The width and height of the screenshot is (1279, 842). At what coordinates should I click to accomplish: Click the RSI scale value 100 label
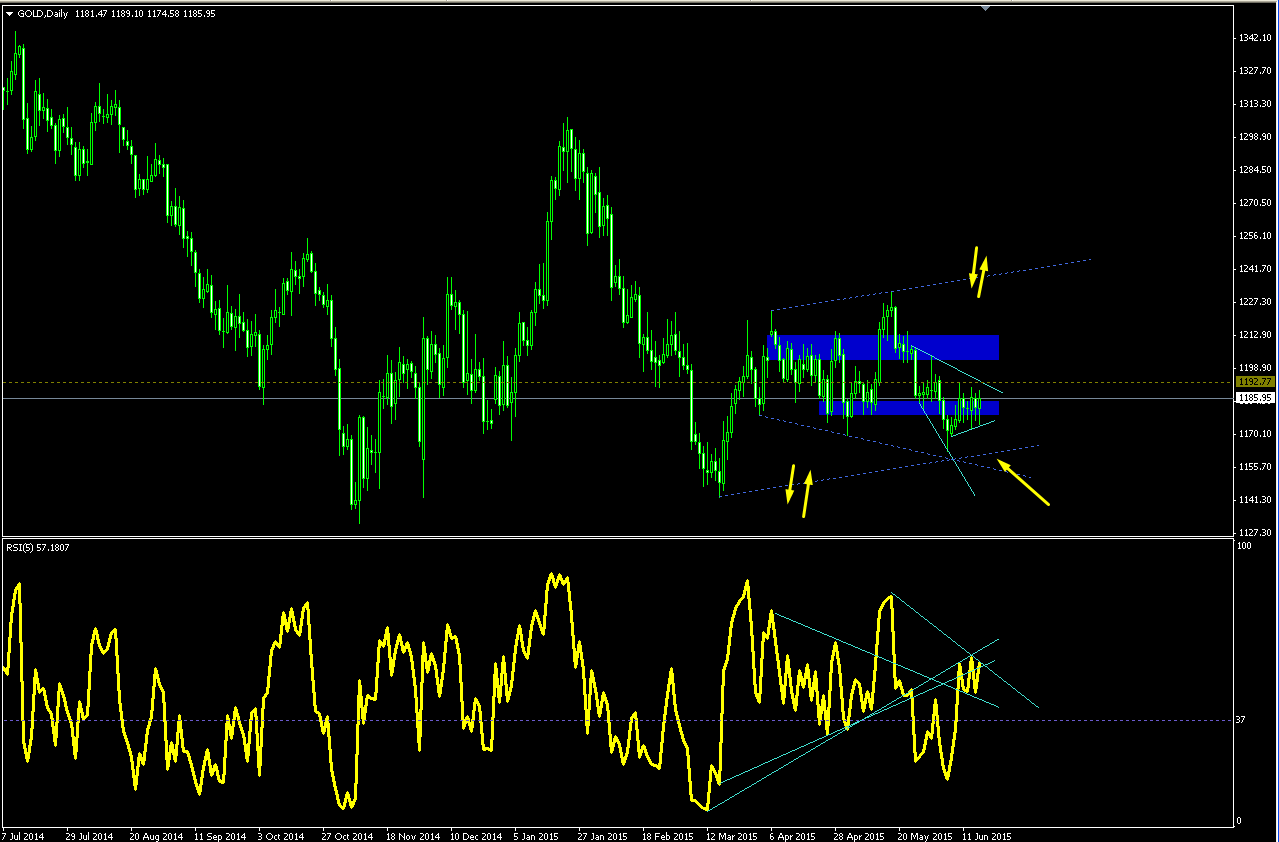(x=1247, y=547)
